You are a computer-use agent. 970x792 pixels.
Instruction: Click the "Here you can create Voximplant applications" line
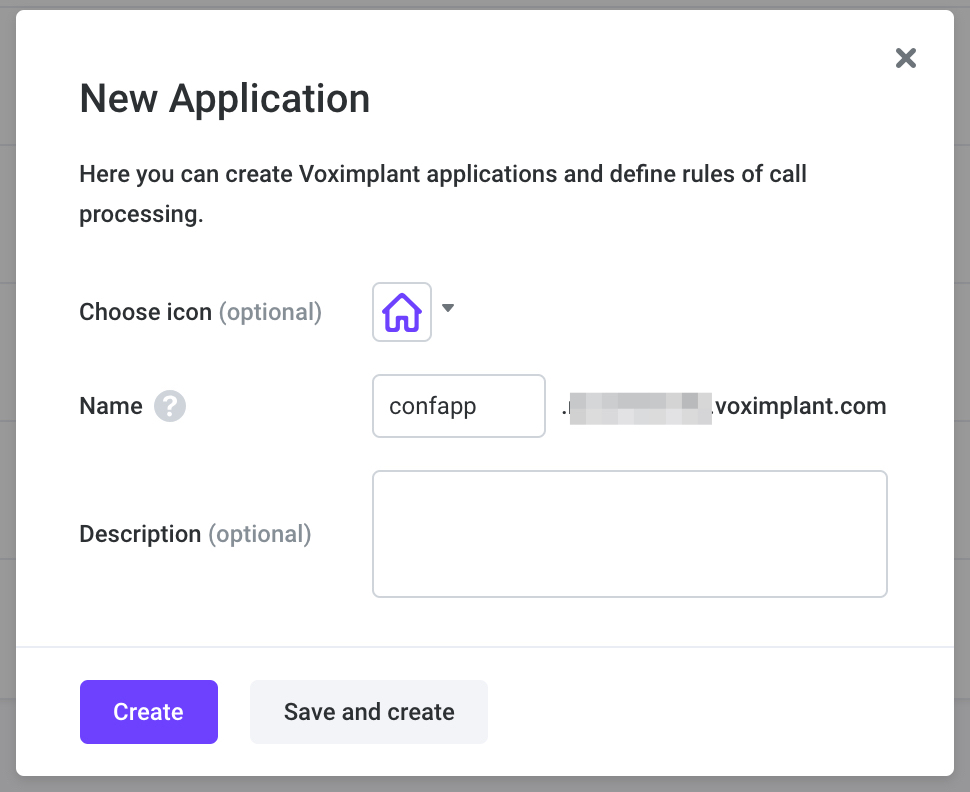tap(443, 174)
